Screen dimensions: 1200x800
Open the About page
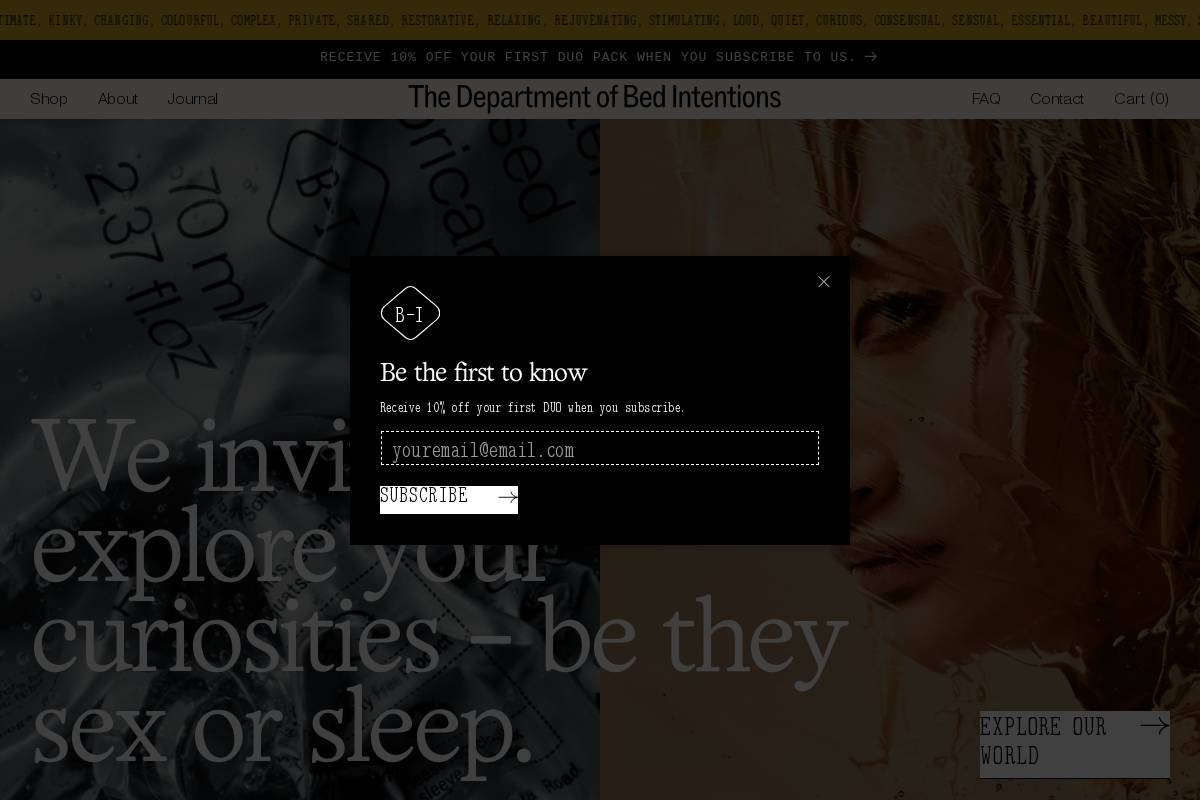118,98
